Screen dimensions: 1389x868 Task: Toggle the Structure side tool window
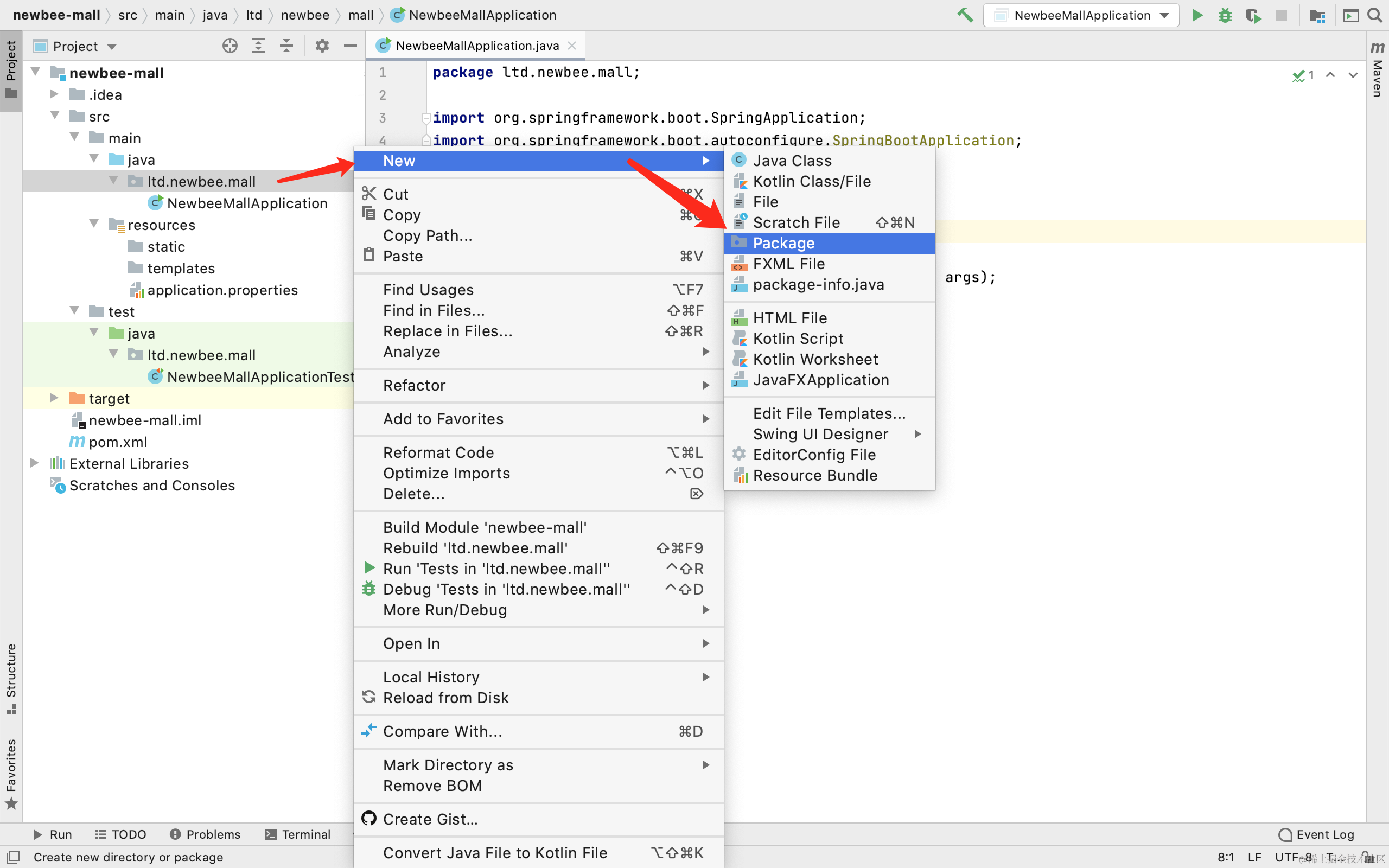coord(11,678)
